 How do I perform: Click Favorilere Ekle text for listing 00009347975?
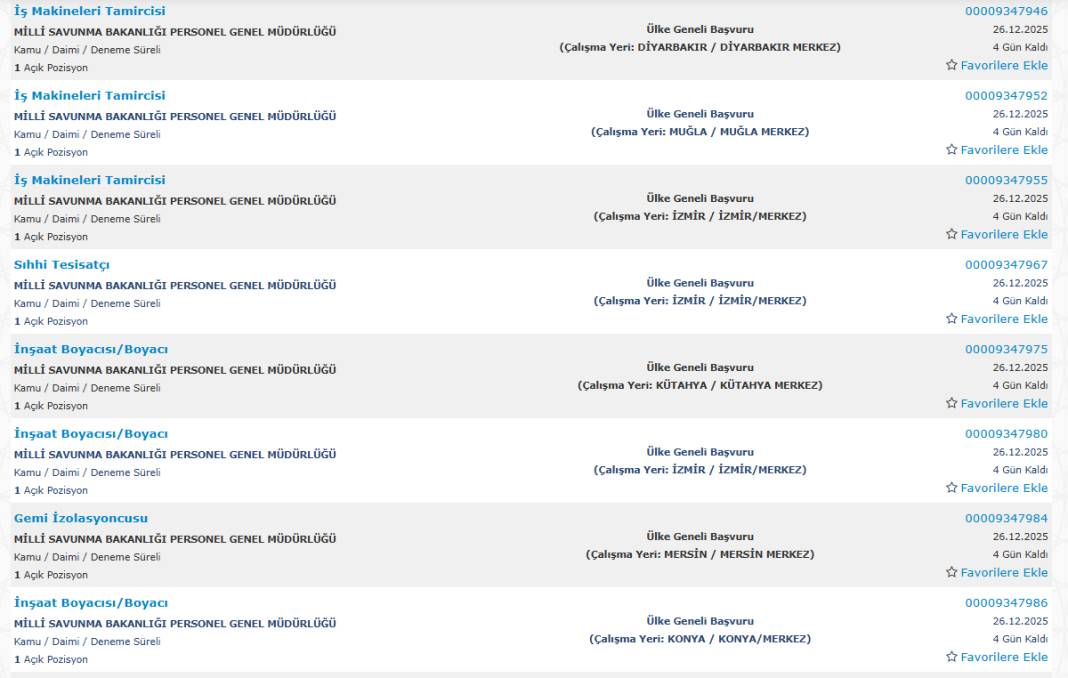tap(1004, 403)
